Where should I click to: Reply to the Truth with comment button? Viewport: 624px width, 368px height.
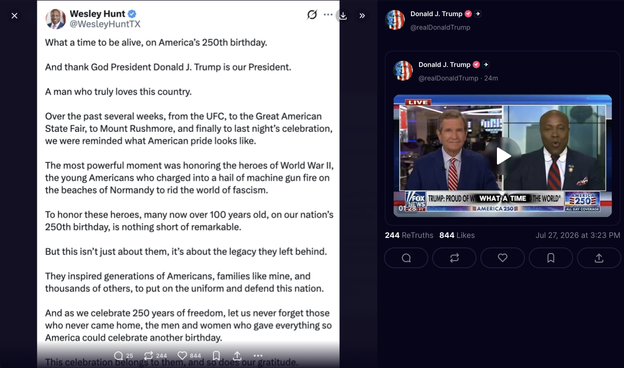(x=406, y=258)
